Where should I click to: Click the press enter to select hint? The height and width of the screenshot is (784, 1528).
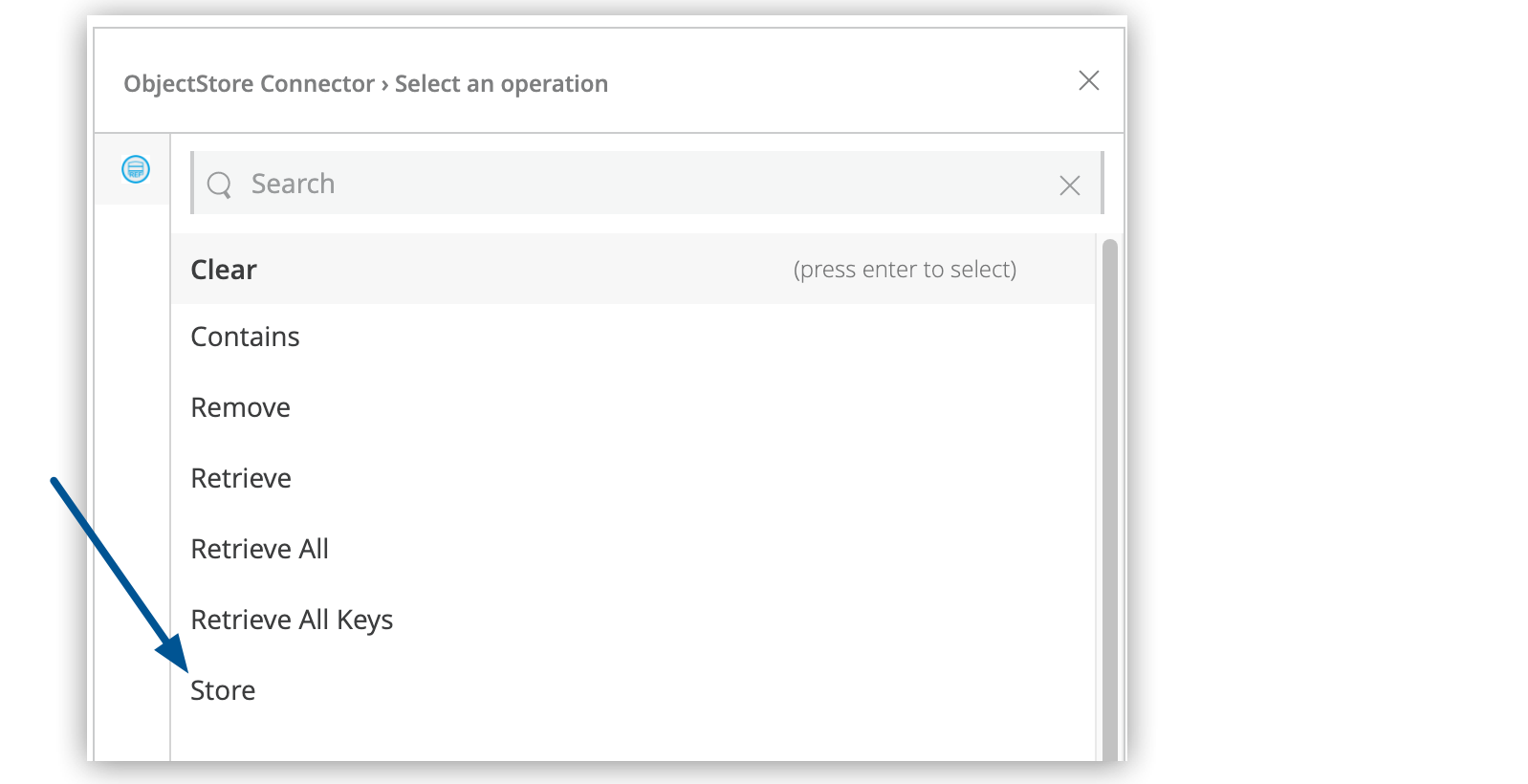pos(905,270)
